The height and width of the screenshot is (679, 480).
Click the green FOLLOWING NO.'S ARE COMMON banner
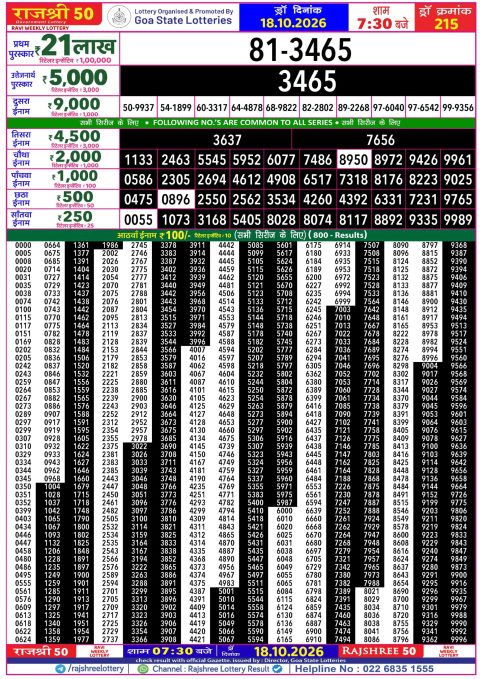tap(241, 123)
